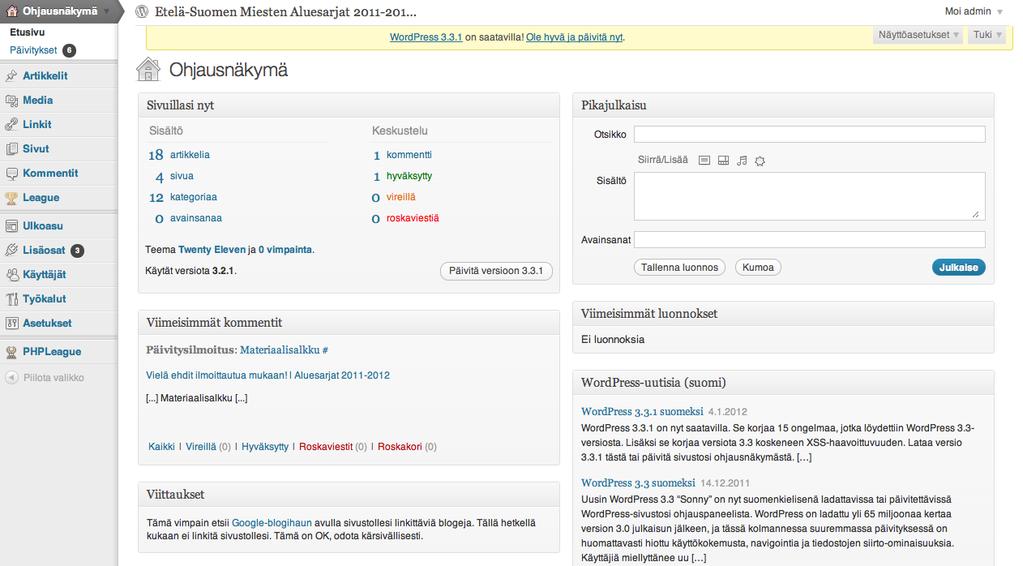The image size is (1023, 566).
Task: Open 'WordPress 3.3 suomeksi' news link
Action: point(638,483)
